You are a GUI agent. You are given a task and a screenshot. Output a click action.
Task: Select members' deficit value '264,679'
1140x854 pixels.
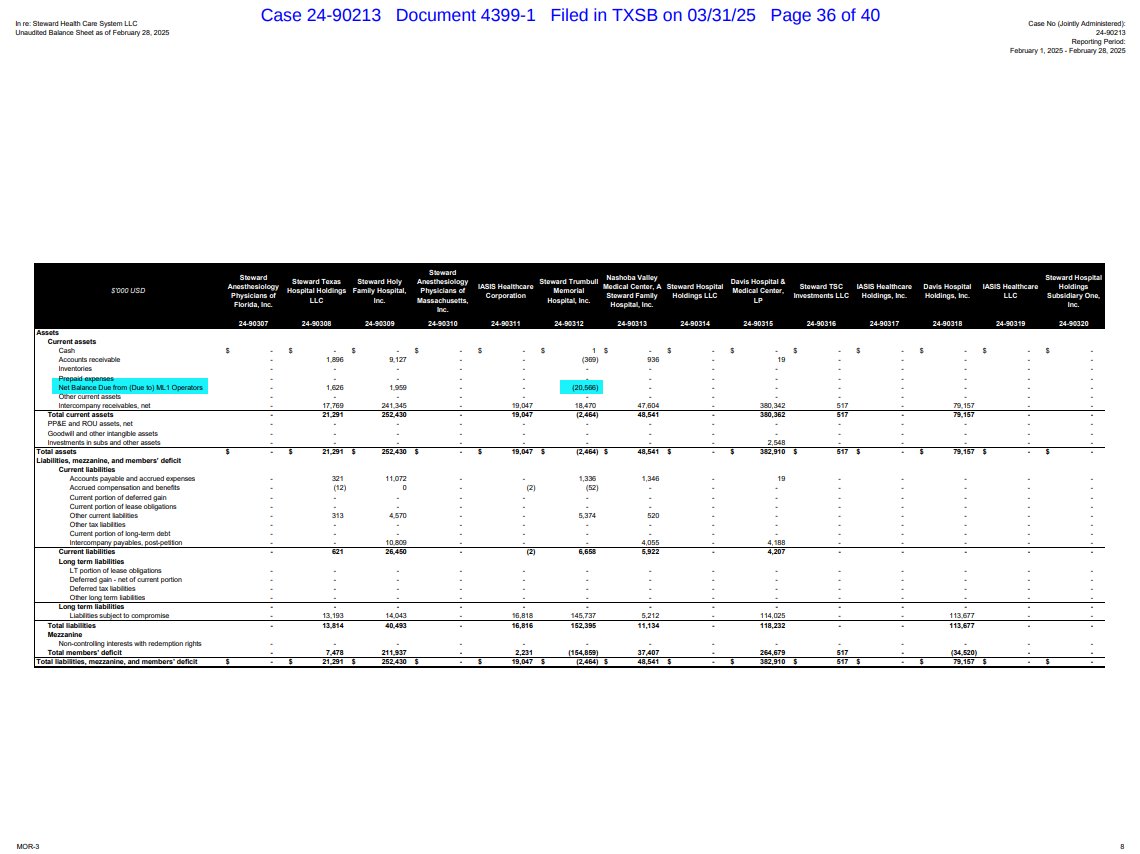772,653
